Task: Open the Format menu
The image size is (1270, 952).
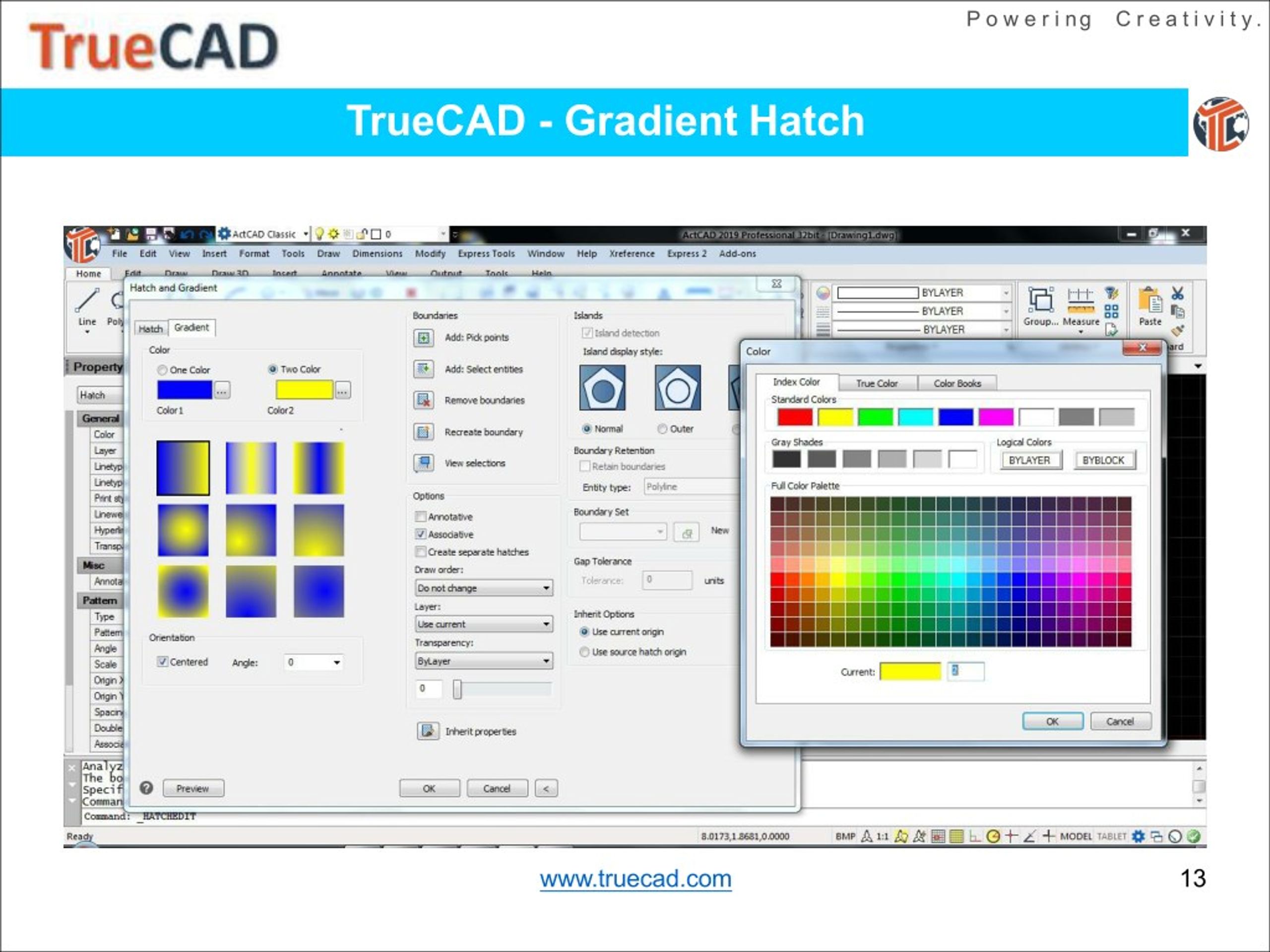Action: (254, 254)
